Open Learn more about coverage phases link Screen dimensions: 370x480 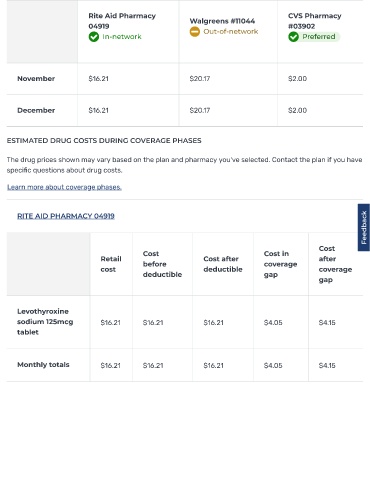tap(64, 187)
